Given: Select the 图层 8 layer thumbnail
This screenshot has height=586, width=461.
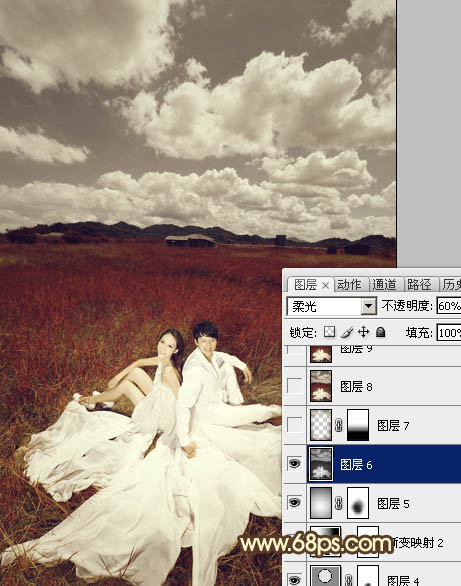Looking at the screenshot, I should pos(321,386).
